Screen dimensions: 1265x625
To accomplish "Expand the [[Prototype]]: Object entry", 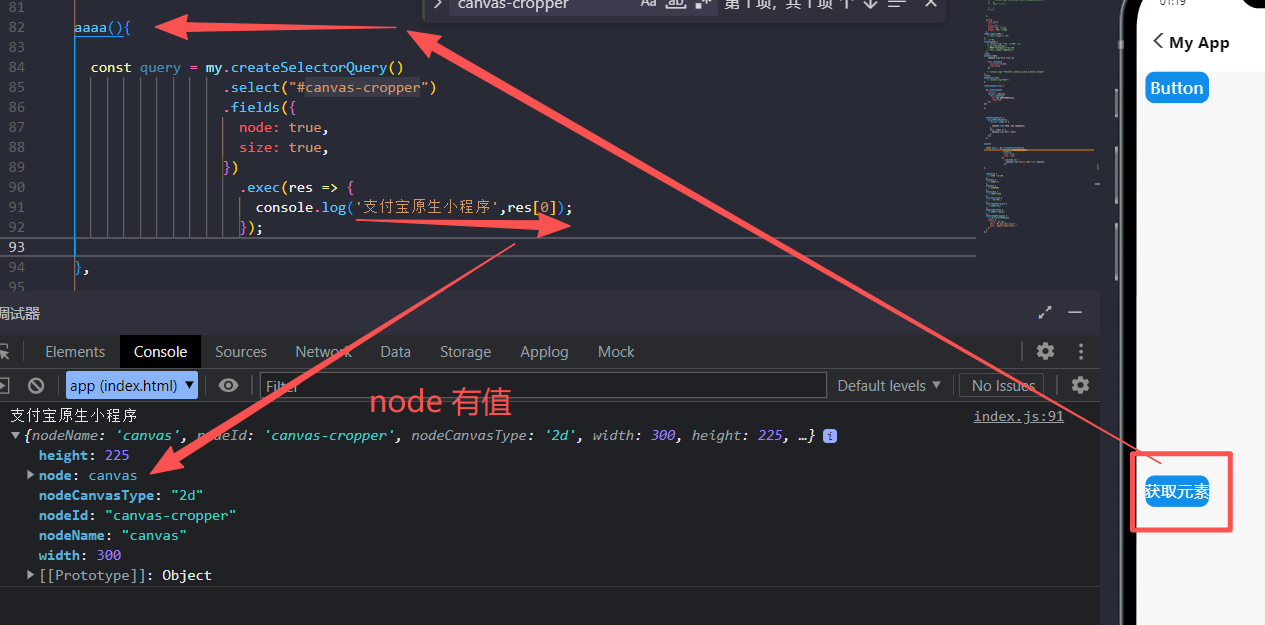I will [31, 575].
